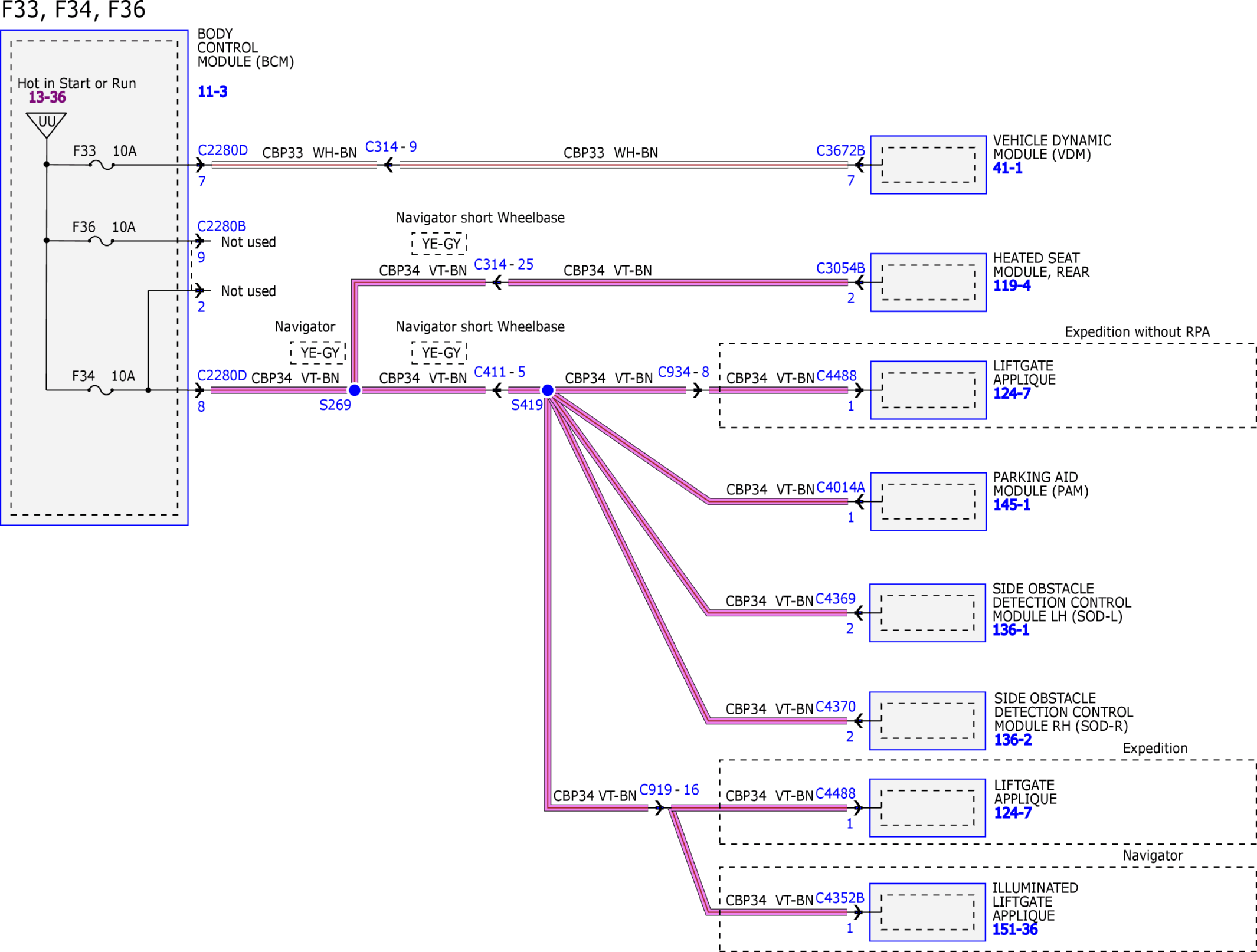The height and width of the screenshot is (952, 1257).
Task: Select connector label C3054B
Action: coord(840,268)
